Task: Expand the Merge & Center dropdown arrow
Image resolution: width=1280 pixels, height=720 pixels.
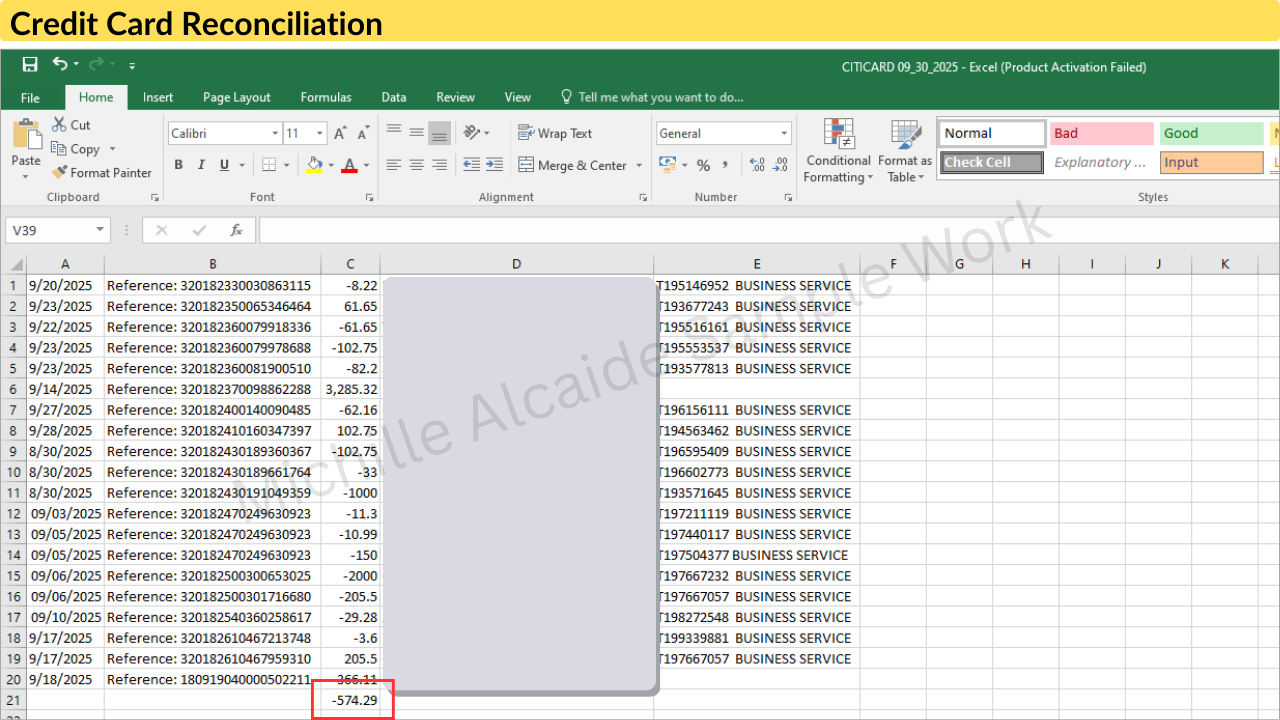Action: [x=639, y=165]
